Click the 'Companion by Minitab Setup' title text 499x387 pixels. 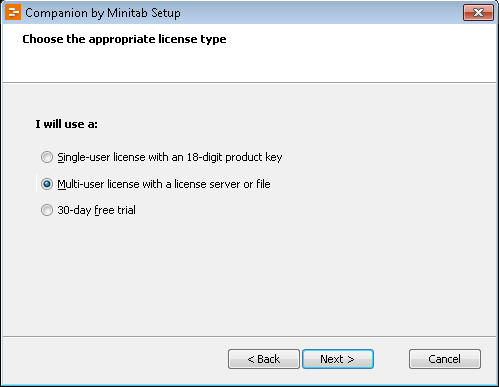coord(103,13)
